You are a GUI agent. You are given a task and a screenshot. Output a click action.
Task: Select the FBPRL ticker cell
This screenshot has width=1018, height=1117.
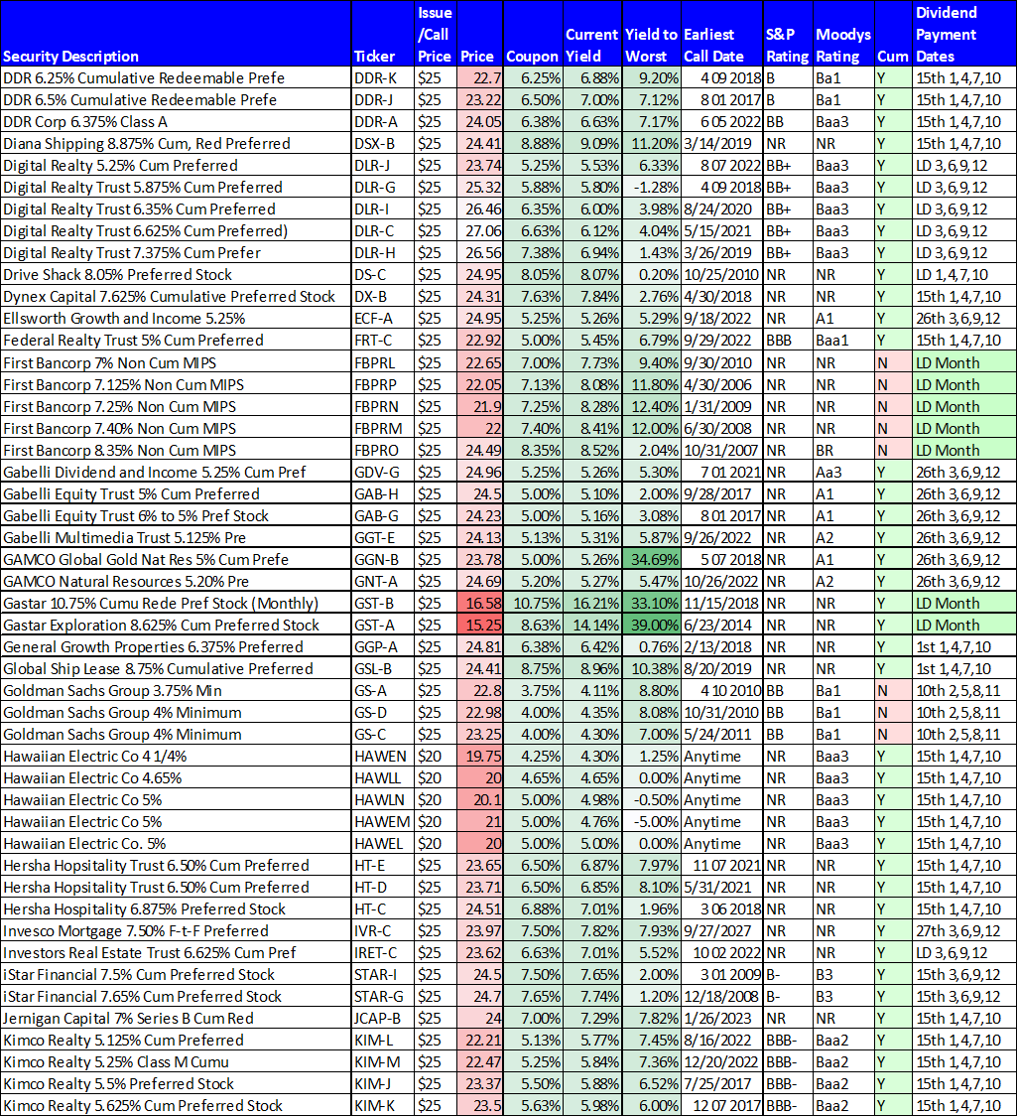(383, 363)
